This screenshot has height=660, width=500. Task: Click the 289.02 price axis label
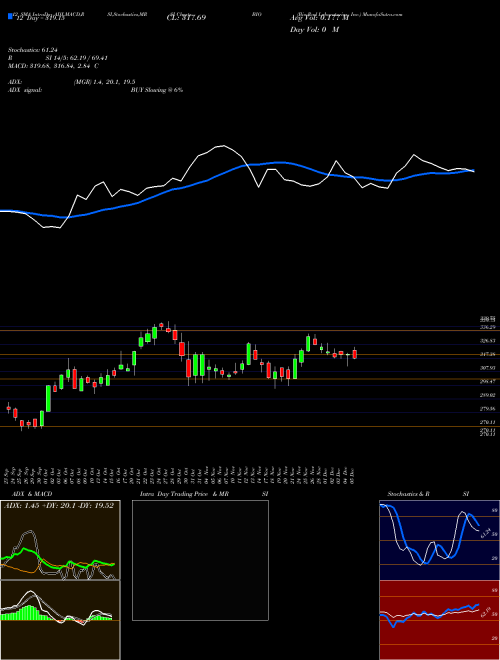[x=488, y=395]
